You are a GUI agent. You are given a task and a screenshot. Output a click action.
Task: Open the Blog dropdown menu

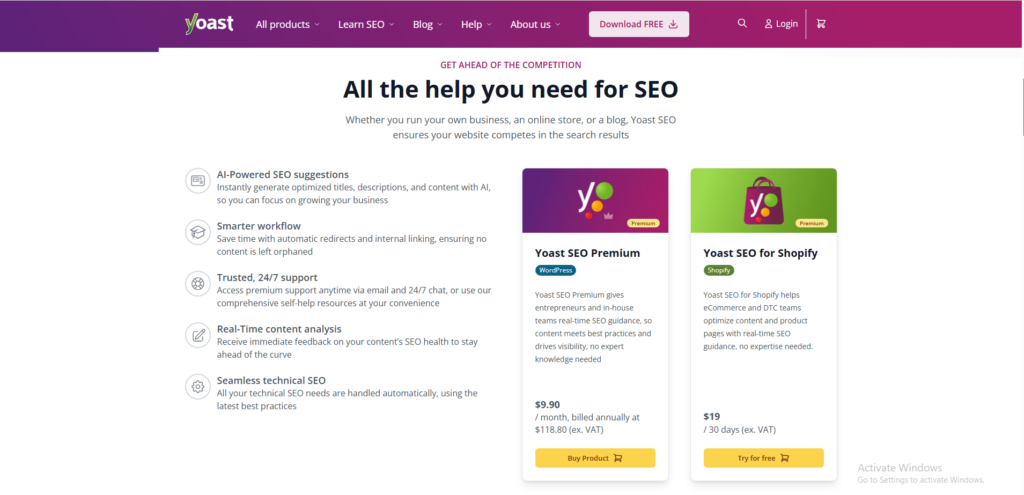pos(428,24)
